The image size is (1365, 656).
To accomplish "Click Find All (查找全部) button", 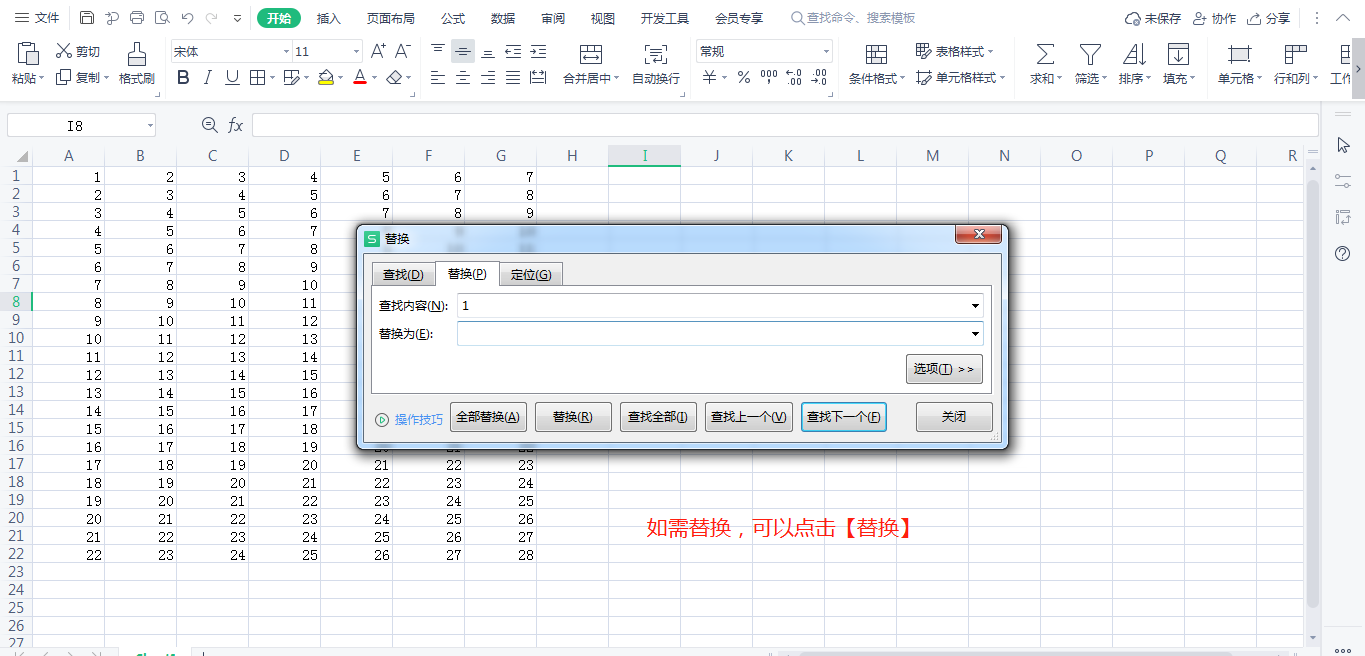I will pos(658,417).
